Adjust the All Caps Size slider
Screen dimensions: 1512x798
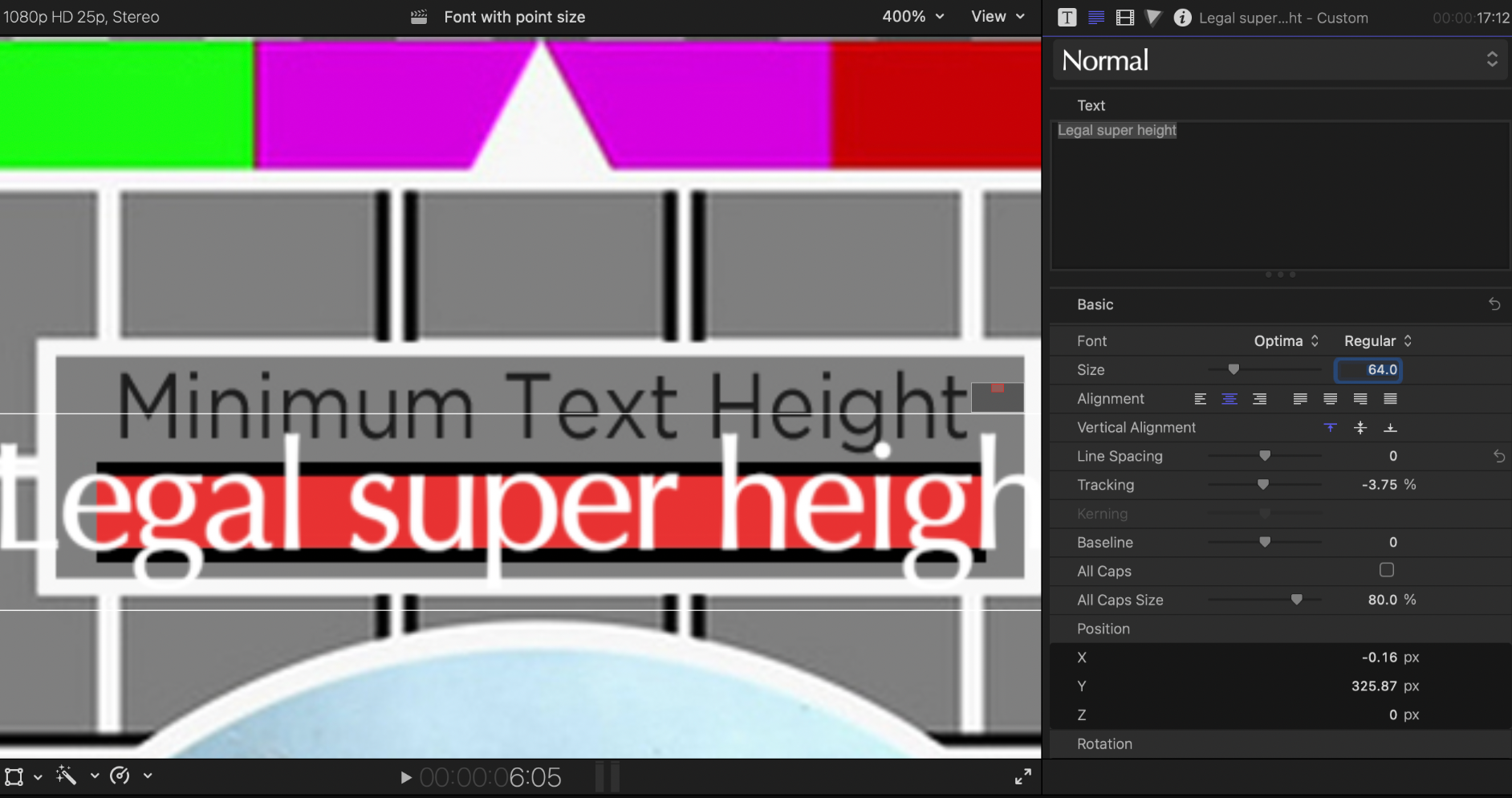pos(1296,600)
